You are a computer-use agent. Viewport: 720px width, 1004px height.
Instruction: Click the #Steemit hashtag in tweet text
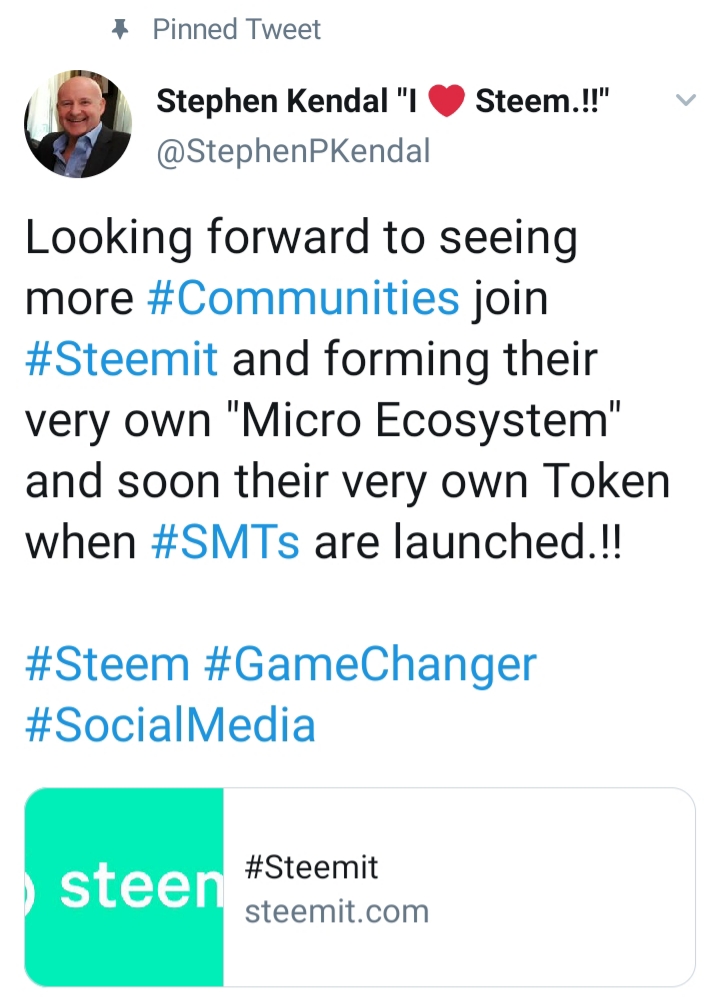pyautogui.click(x=121, y=359)
